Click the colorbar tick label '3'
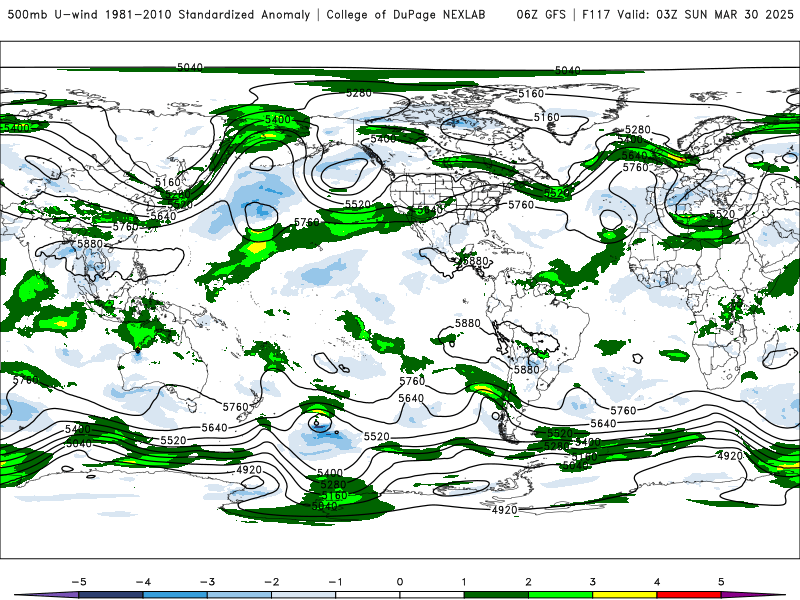The image size is (800, 600). [592, 582]
